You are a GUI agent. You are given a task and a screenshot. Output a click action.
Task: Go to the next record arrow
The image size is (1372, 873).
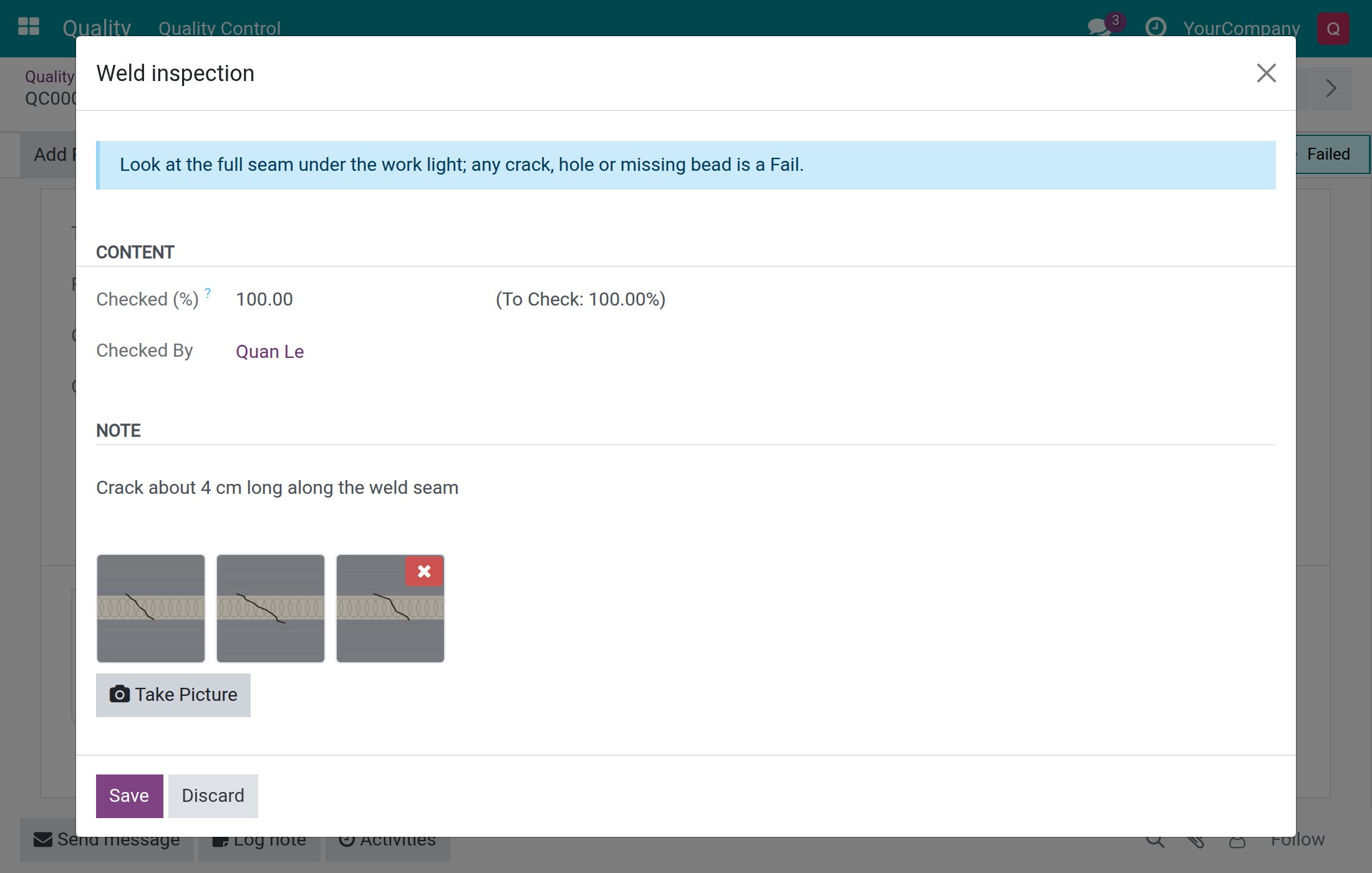(1331, 89)
